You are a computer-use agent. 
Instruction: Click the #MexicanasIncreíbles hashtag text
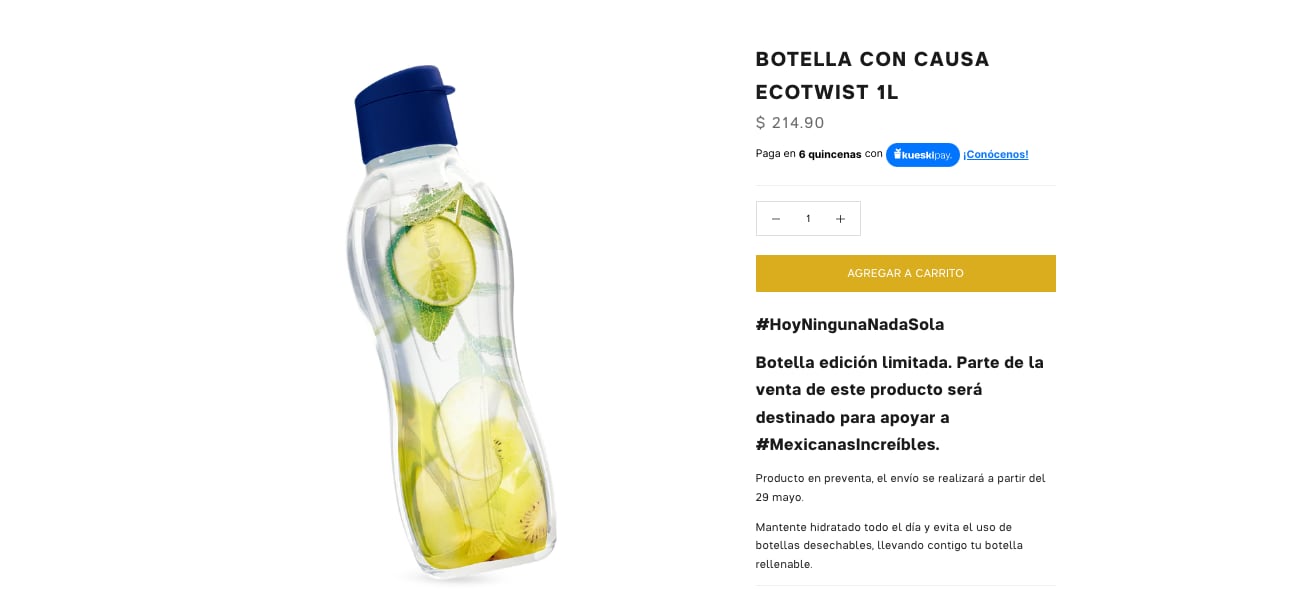(848, 444)
